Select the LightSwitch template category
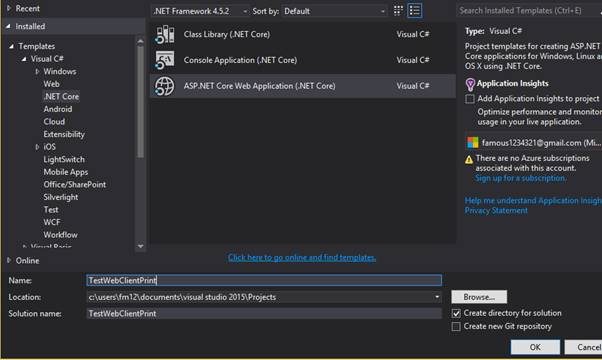602x360 pixels. click(x=64, y=159)
